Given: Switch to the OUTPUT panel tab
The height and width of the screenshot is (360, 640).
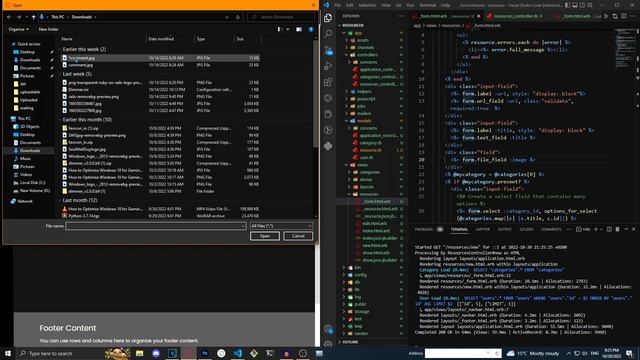Looking at the screenshot, I should [504, 229].
